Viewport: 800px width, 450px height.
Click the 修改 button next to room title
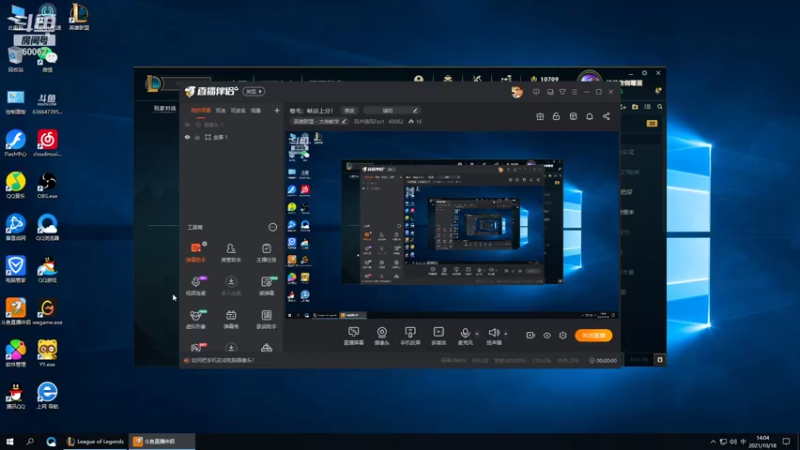(x=350, y=110)
